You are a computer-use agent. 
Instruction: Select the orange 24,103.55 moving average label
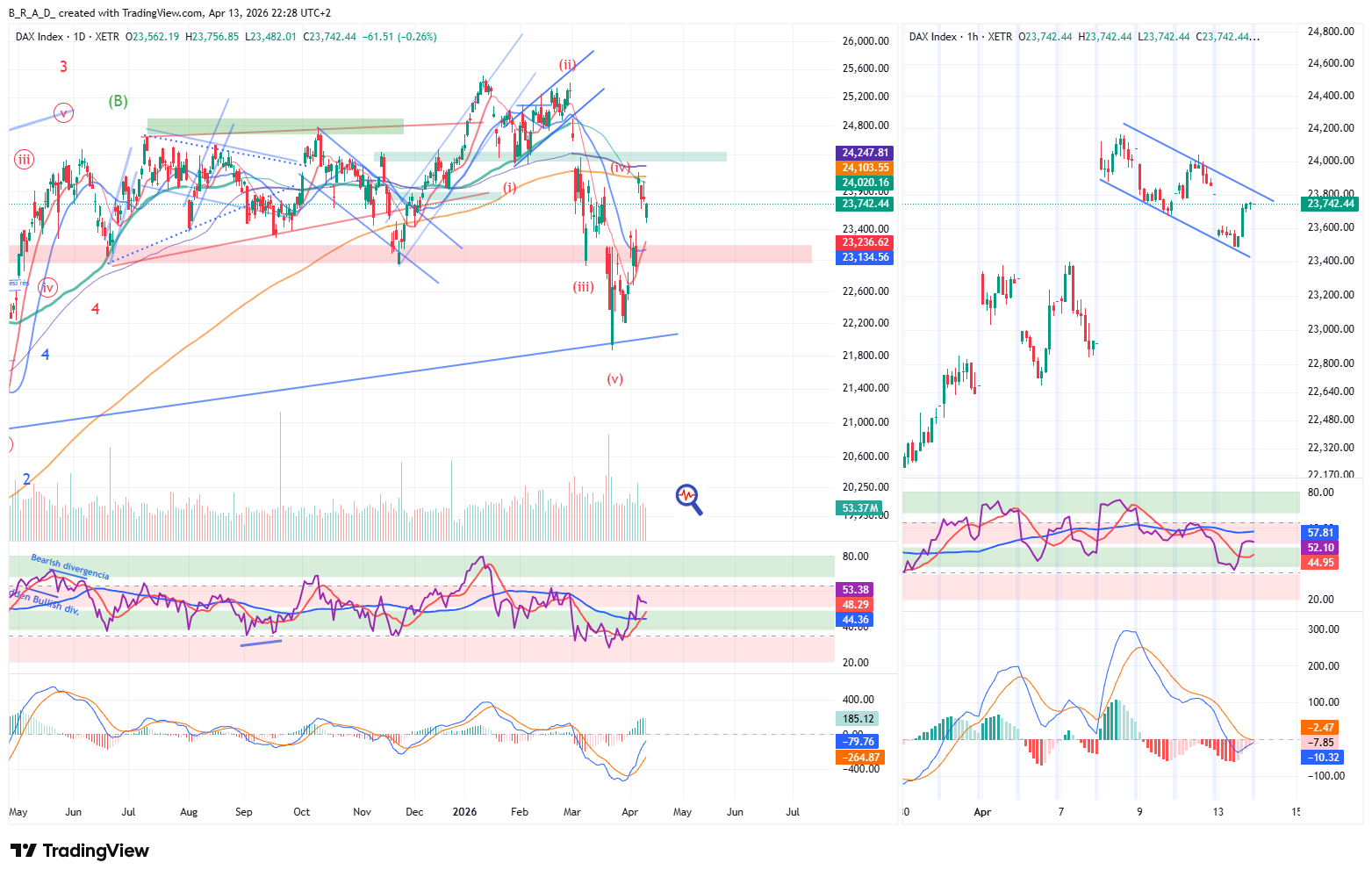coord(866,168)
